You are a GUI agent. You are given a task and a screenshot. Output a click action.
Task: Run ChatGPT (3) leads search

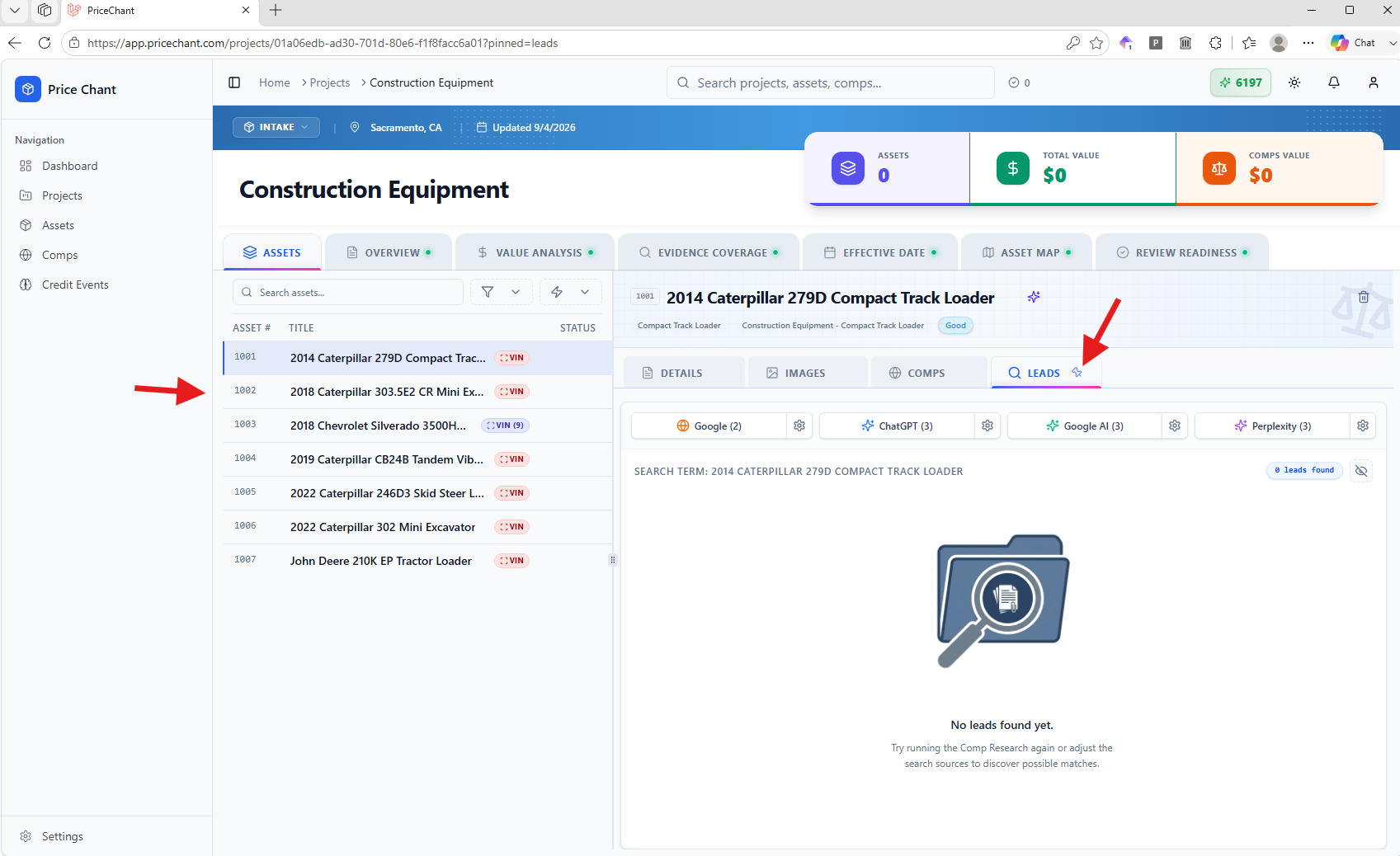tap(897, 426)
